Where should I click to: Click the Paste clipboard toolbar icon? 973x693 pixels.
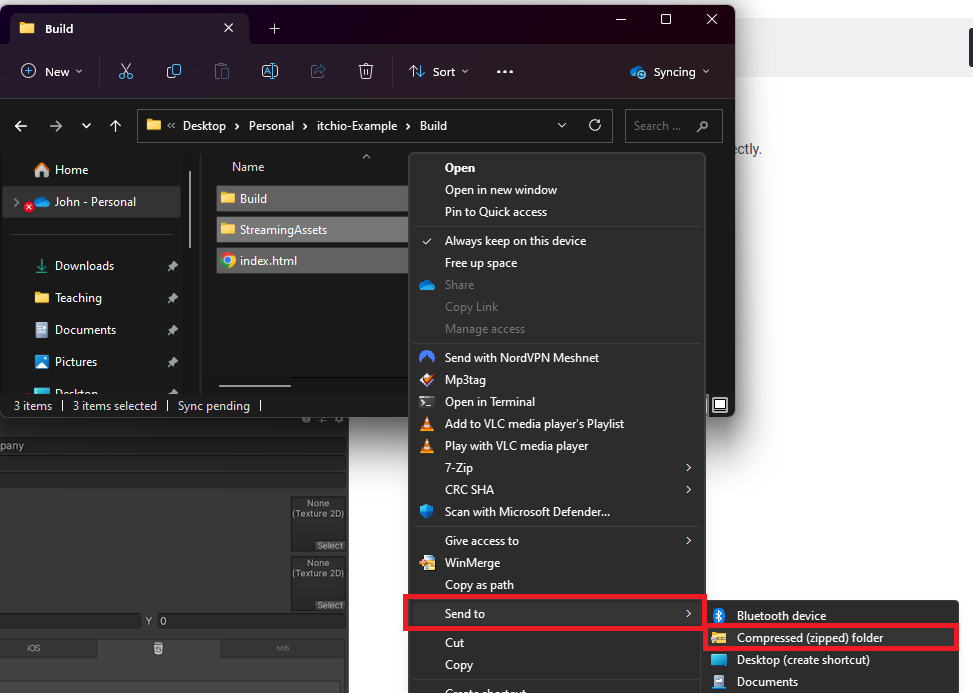[x=222, y=71]
